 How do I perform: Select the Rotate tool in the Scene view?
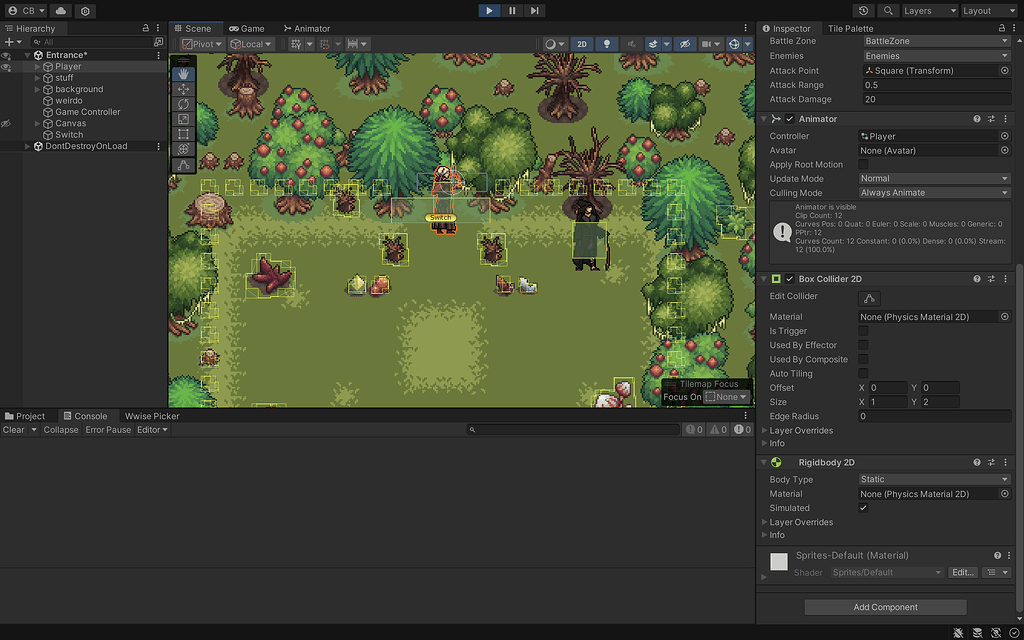tap(184, 103)
